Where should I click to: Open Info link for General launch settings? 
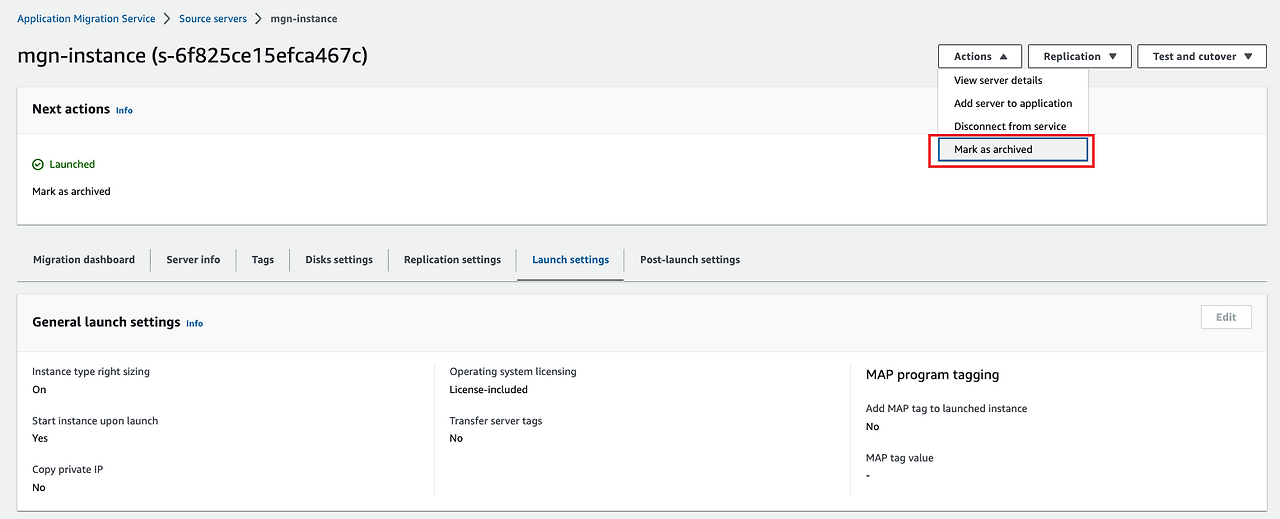(x=195, y=324)
